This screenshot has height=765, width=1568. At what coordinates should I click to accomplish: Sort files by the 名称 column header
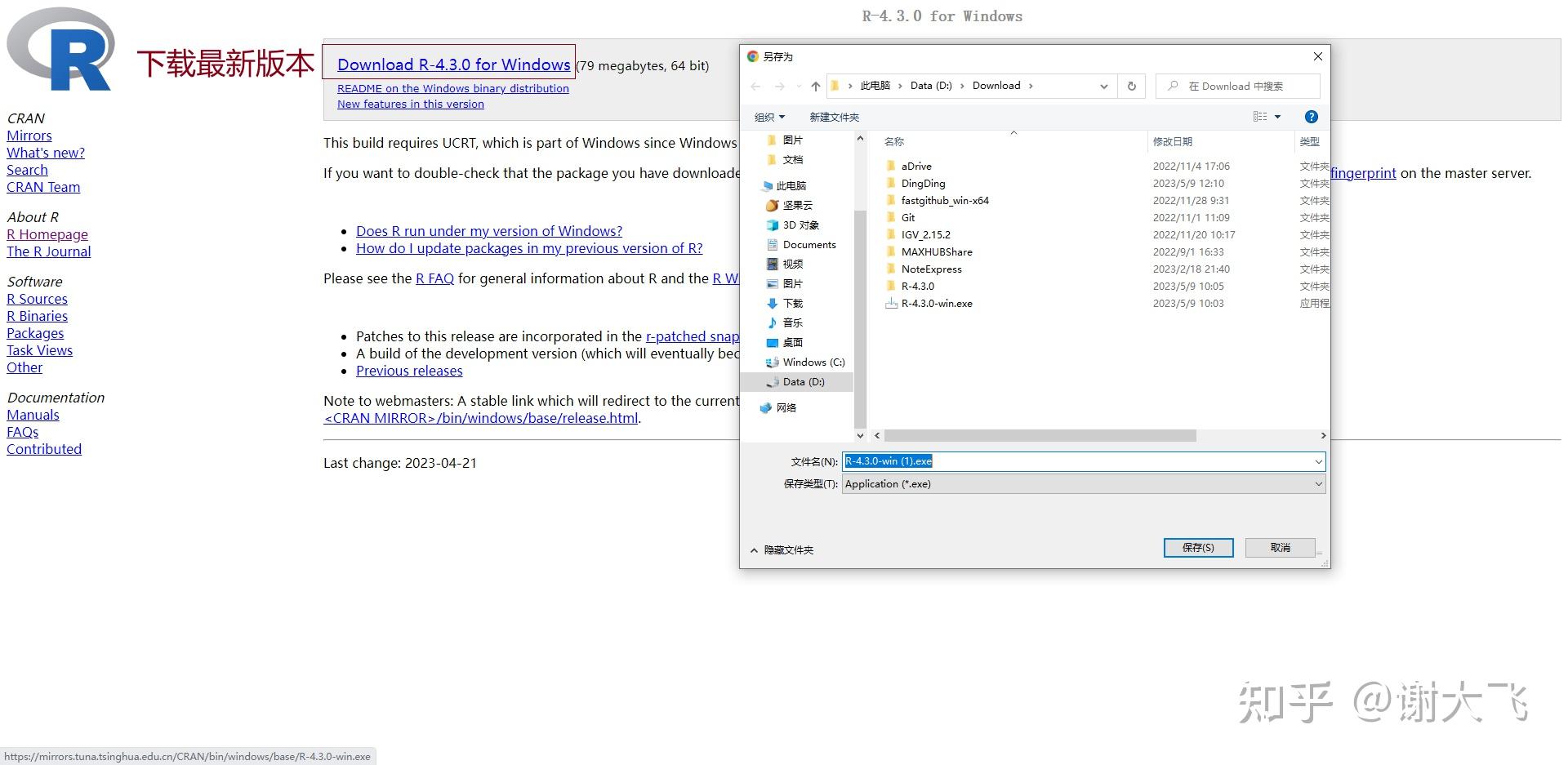click(893, 141)
